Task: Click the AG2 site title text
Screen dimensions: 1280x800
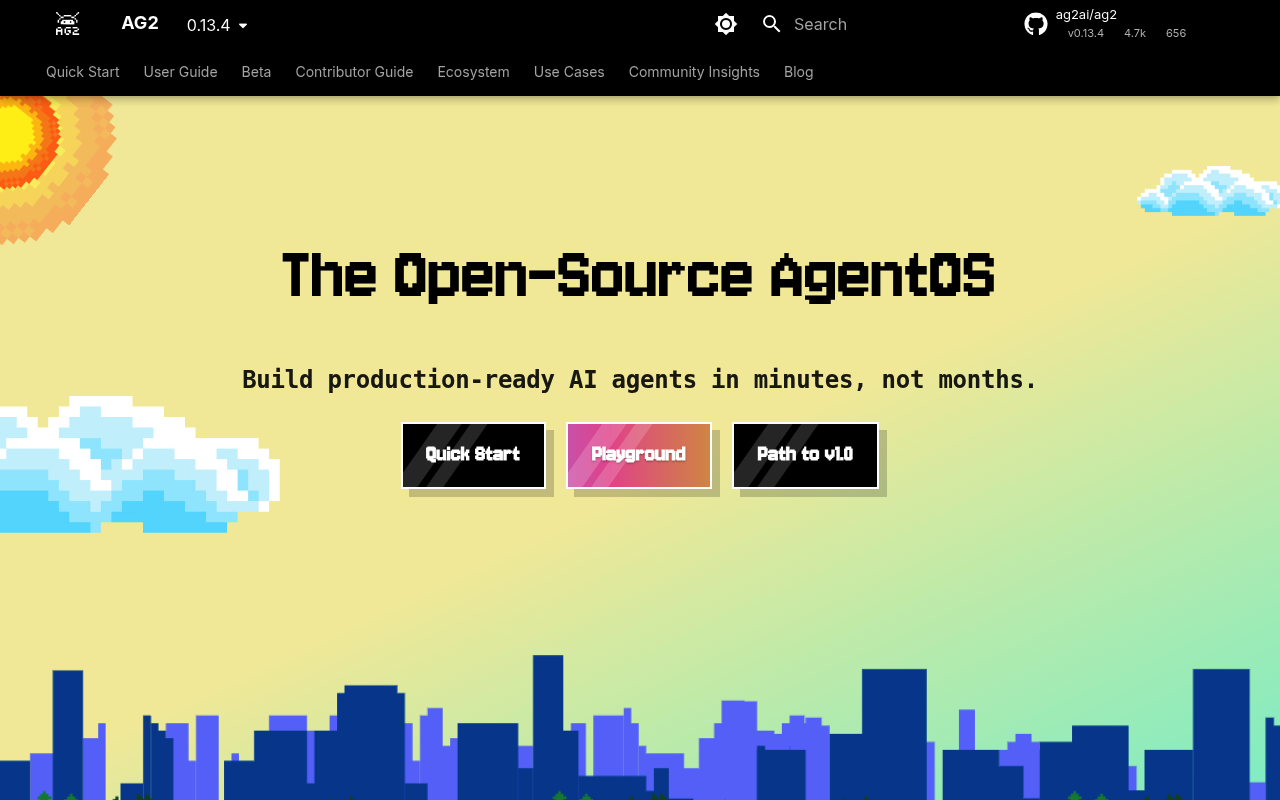Action: tap(140, 23)
